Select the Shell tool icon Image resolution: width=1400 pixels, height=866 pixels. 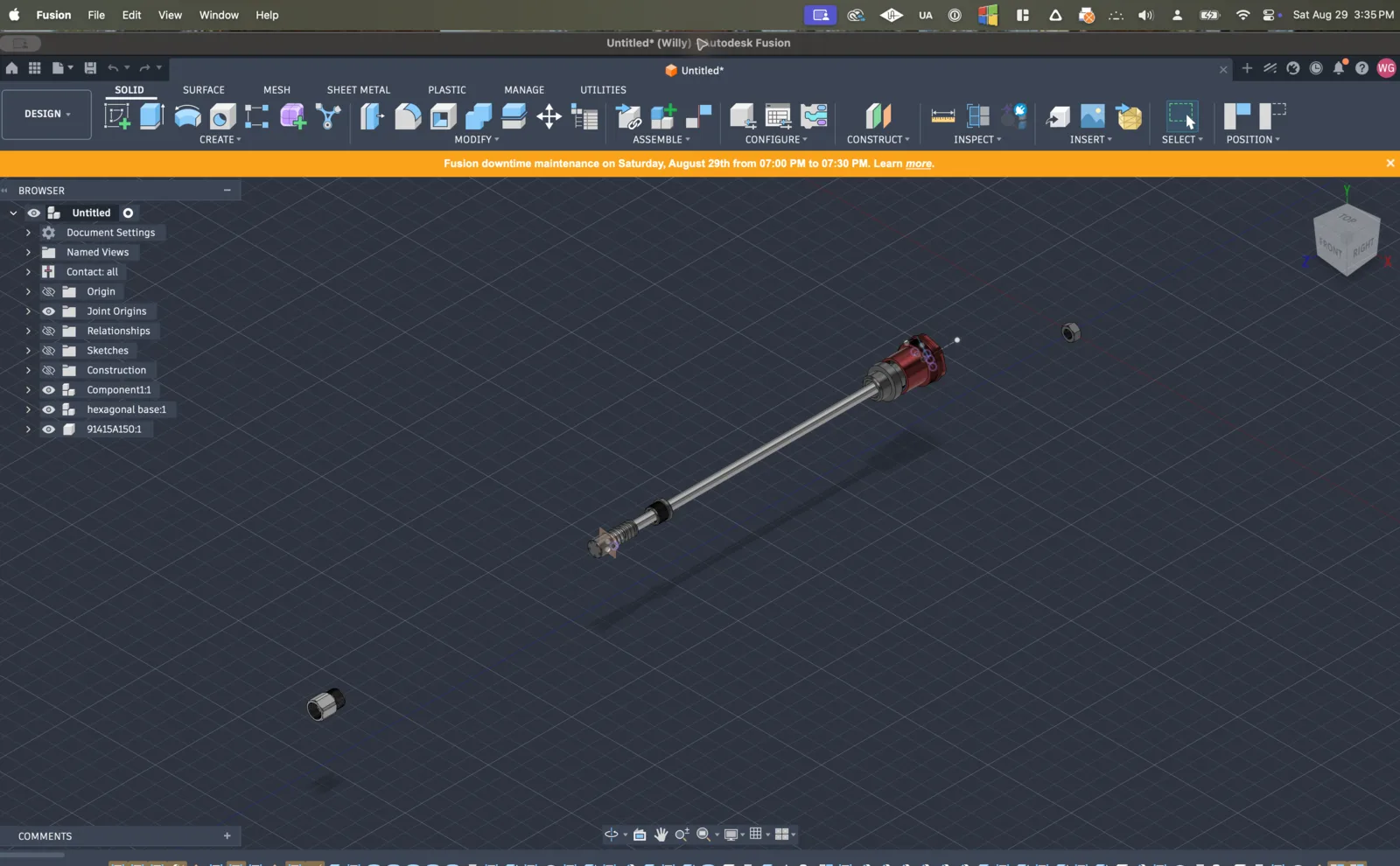(x=443, y=116)
